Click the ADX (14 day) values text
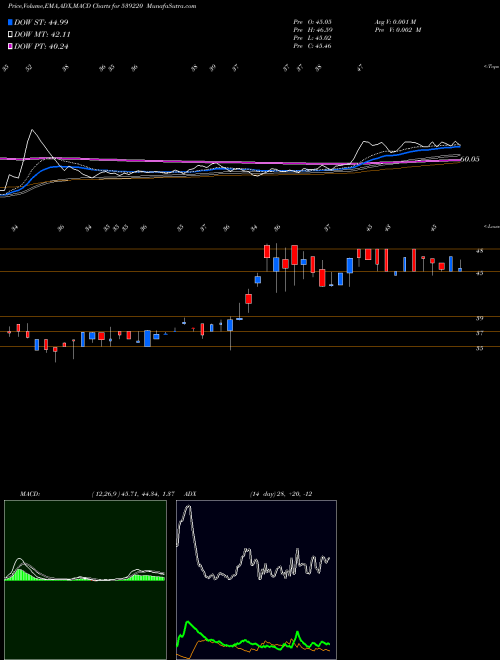This screenshot has height=660, width=500. (x=281, y=494)
